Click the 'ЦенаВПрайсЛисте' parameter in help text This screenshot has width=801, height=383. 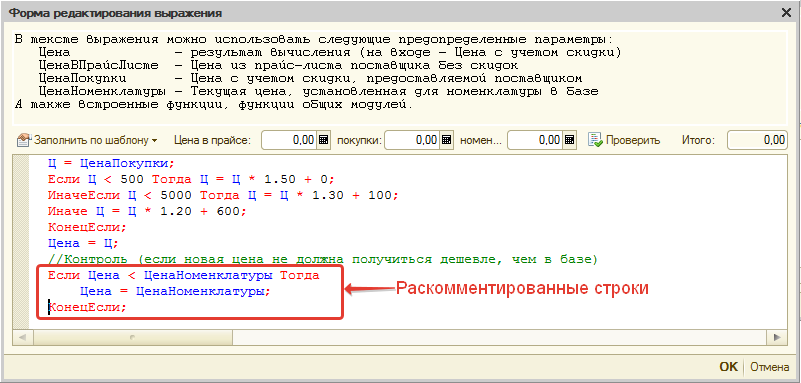click(x=99, y=65)
